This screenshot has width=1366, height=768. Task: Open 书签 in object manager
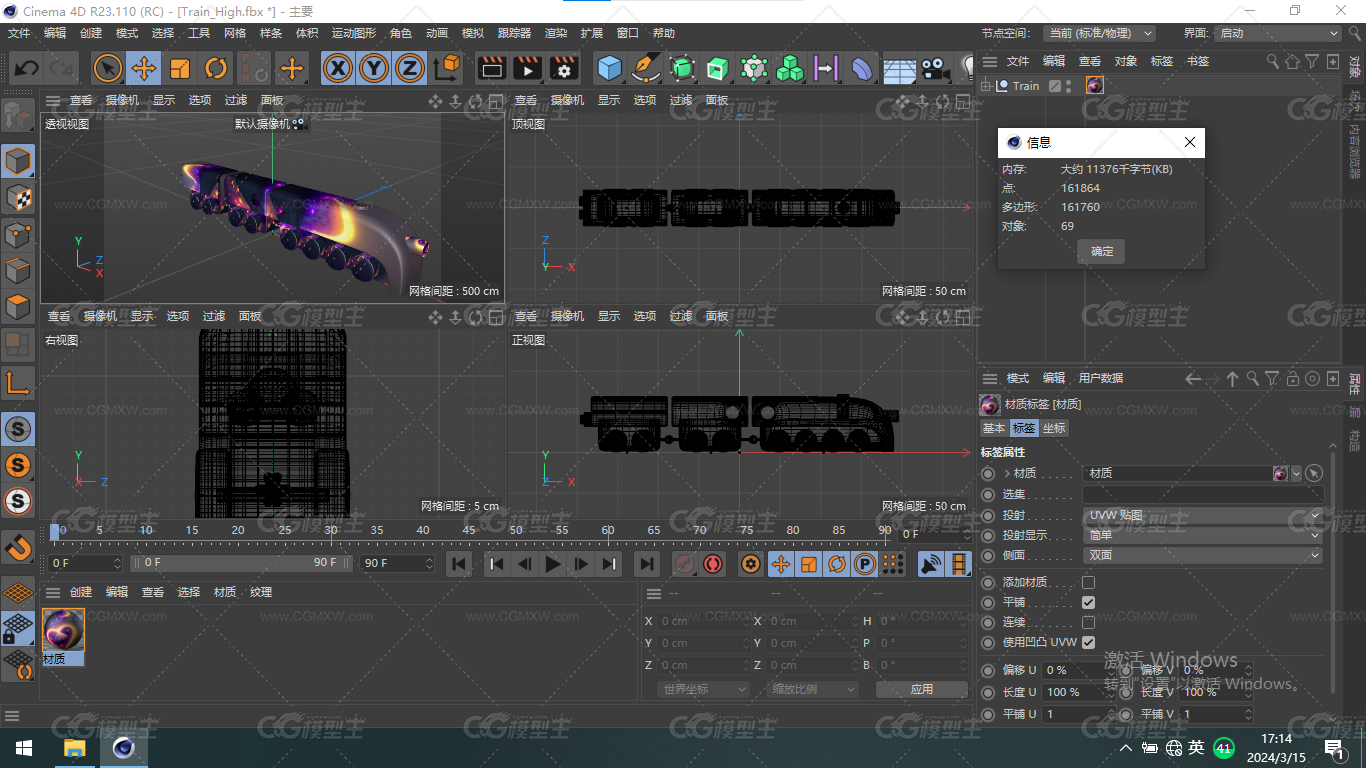tap(1197, 61)
